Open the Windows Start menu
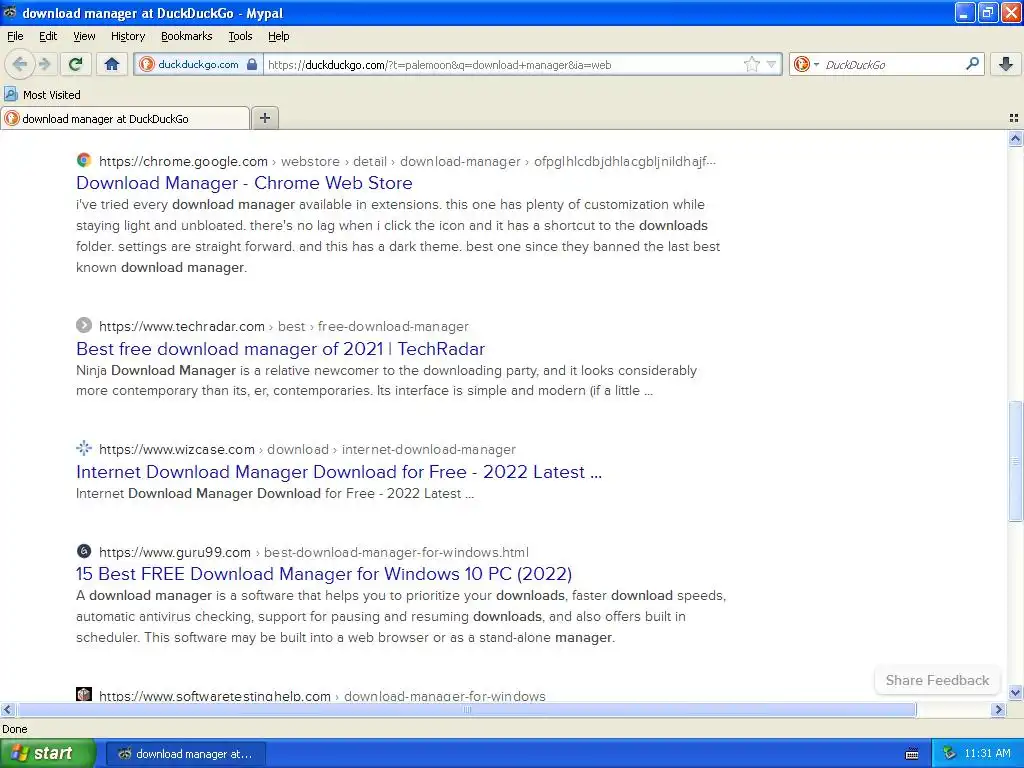1024x768 pixels. (x=47, y=753)
